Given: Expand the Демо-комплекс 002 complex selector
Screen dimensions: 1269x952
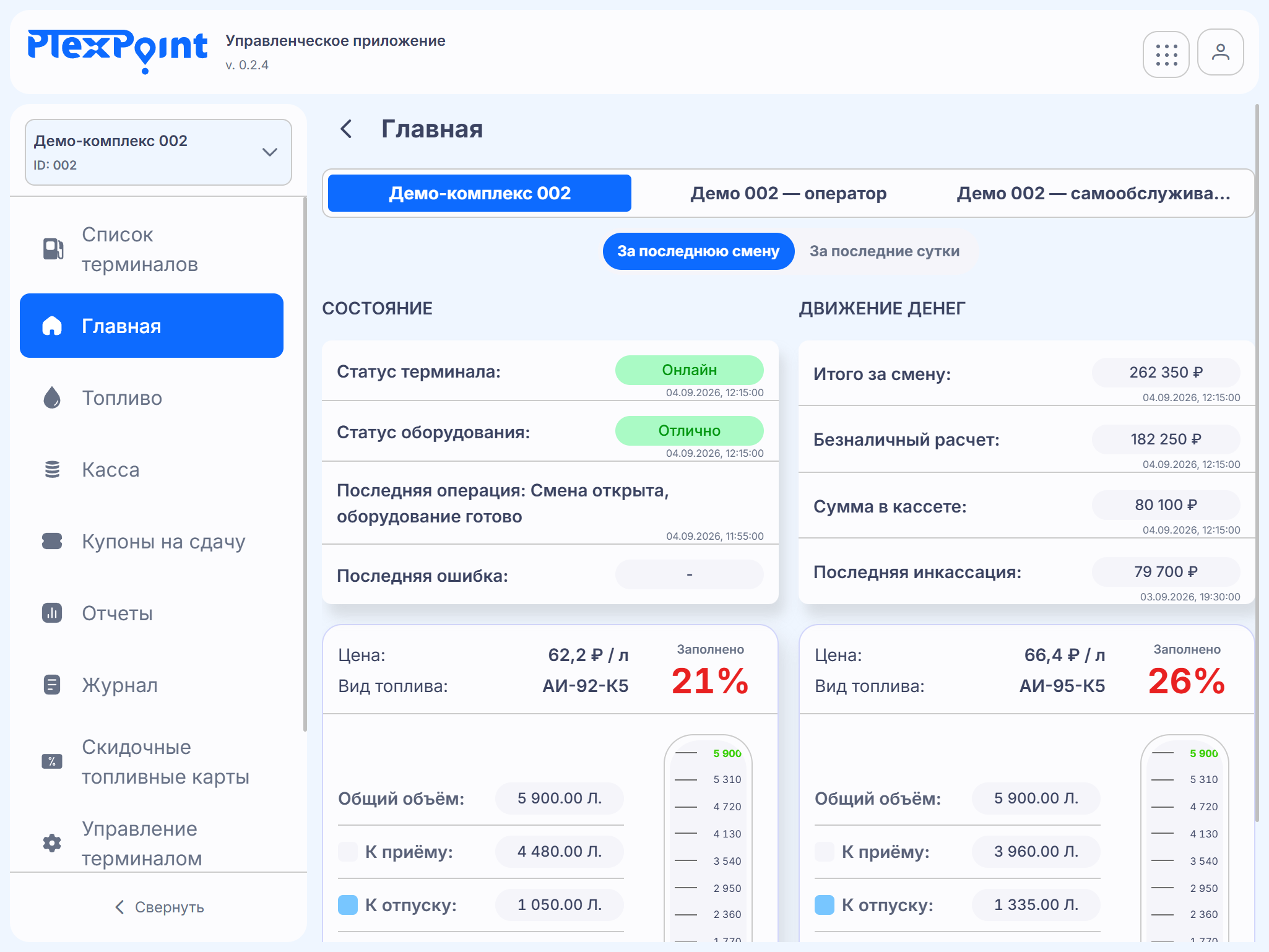Looking at the screenshot, I should [158, 152].
